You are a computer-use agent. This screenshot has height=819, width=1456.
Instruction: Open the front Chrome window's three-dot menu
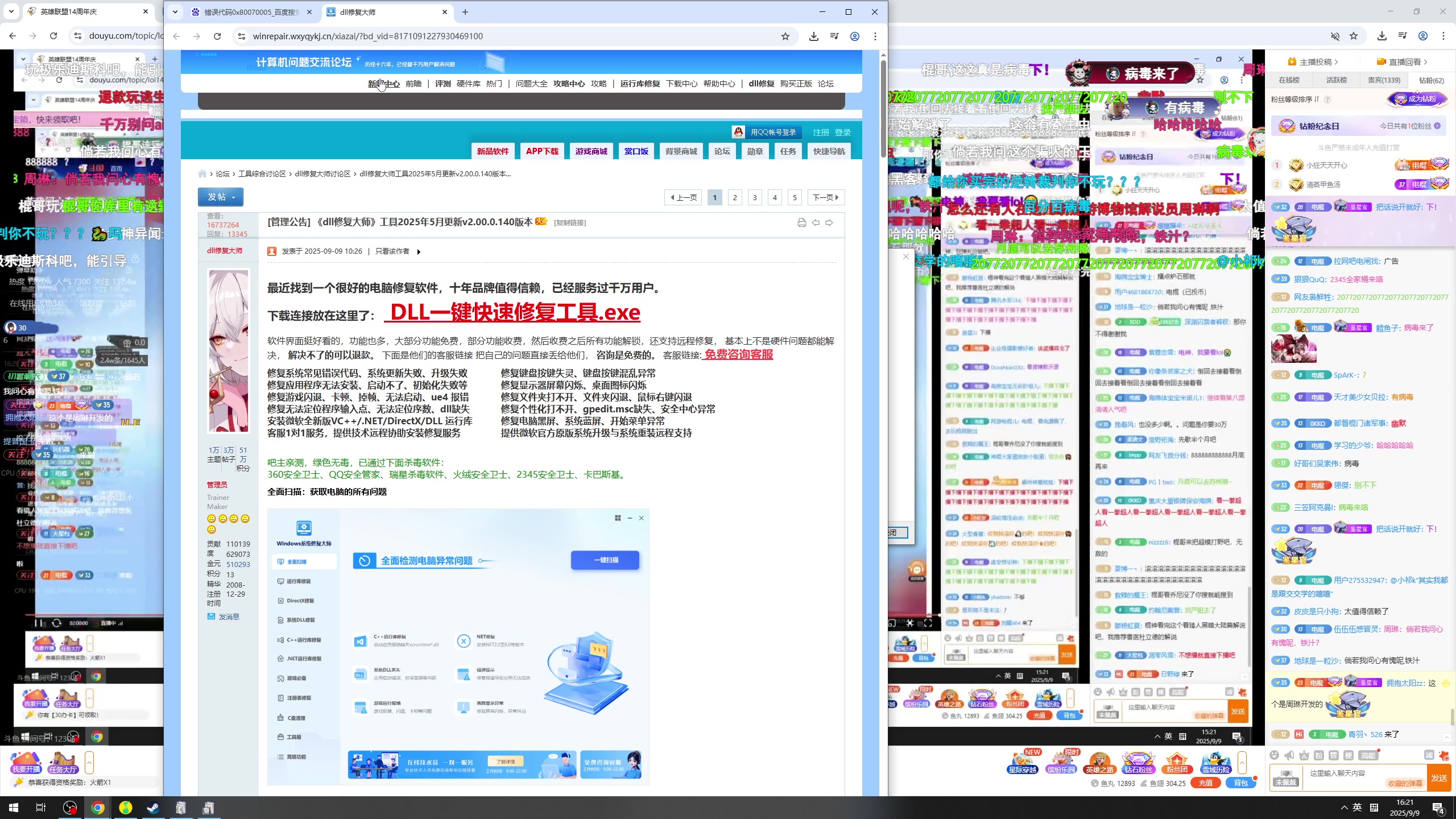[875, 36]
